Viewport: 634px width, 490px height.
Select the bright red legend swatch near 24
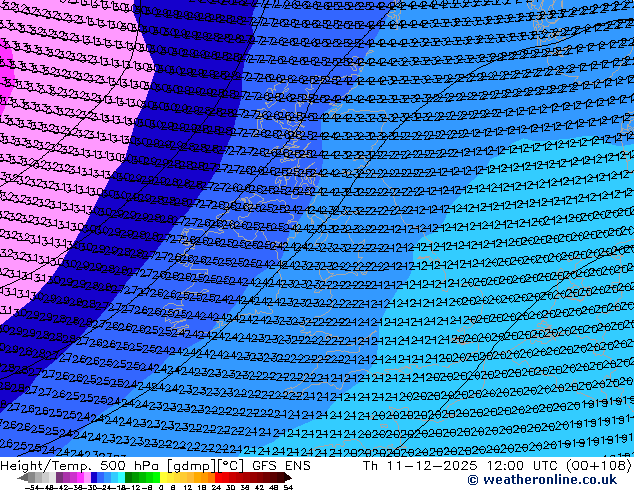(x=218, y=477)
